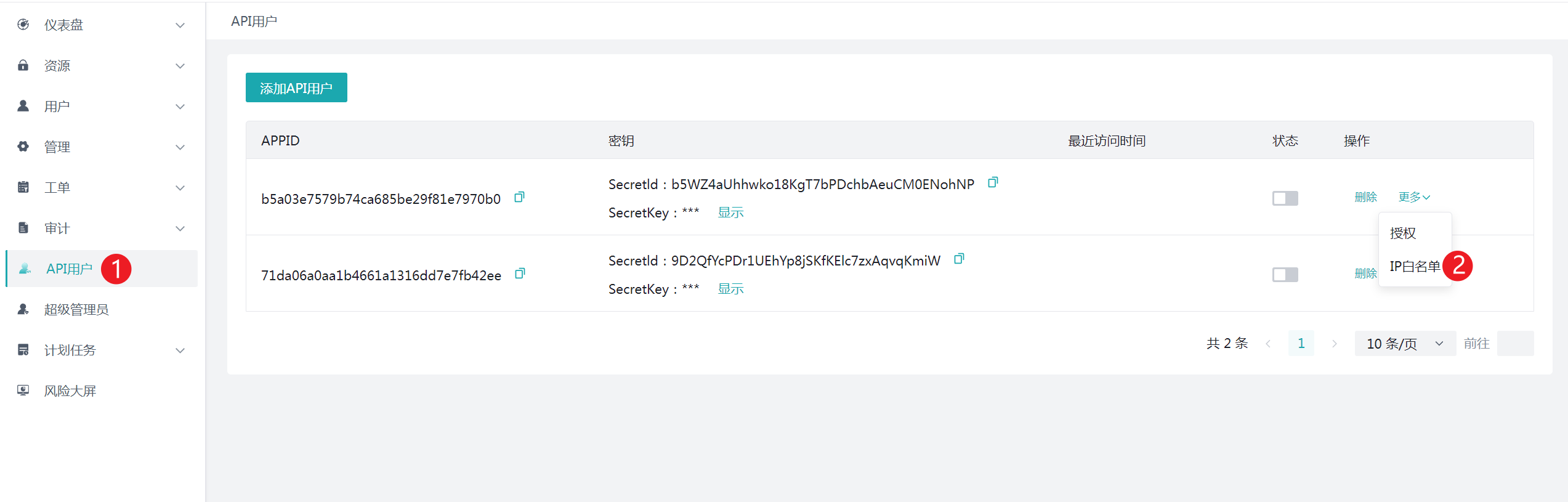Select IP白名单 from the dropdown menu

[1415, 266]
